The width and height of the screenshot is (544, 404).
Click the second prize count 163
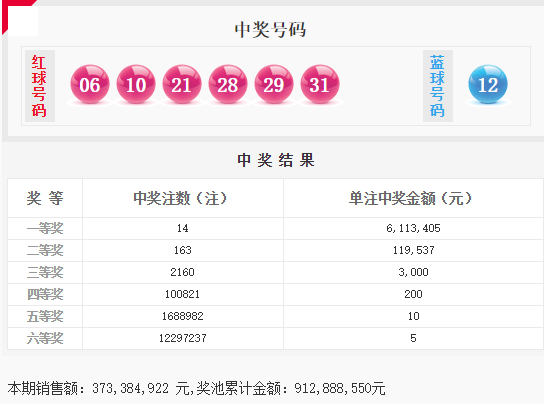[182, 250]
